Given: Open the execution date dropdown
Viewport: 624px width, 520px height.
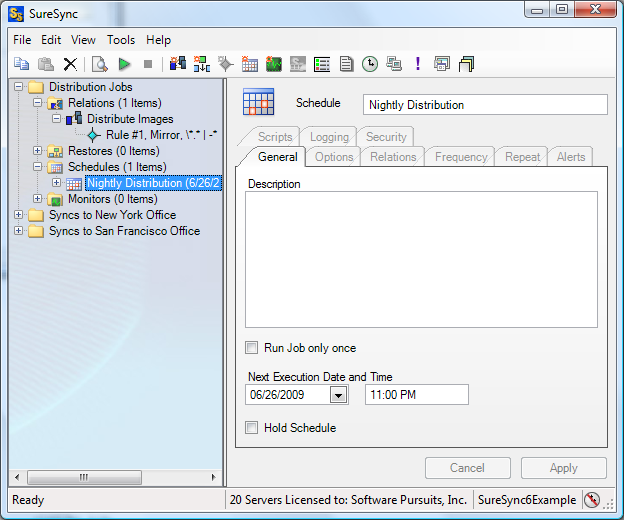Looking at the screenshot, I should 338,395.
